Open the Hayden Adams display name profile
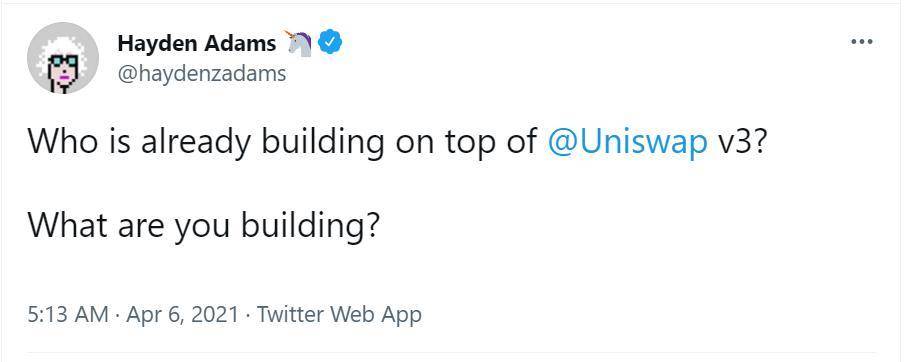 (196, 43)
